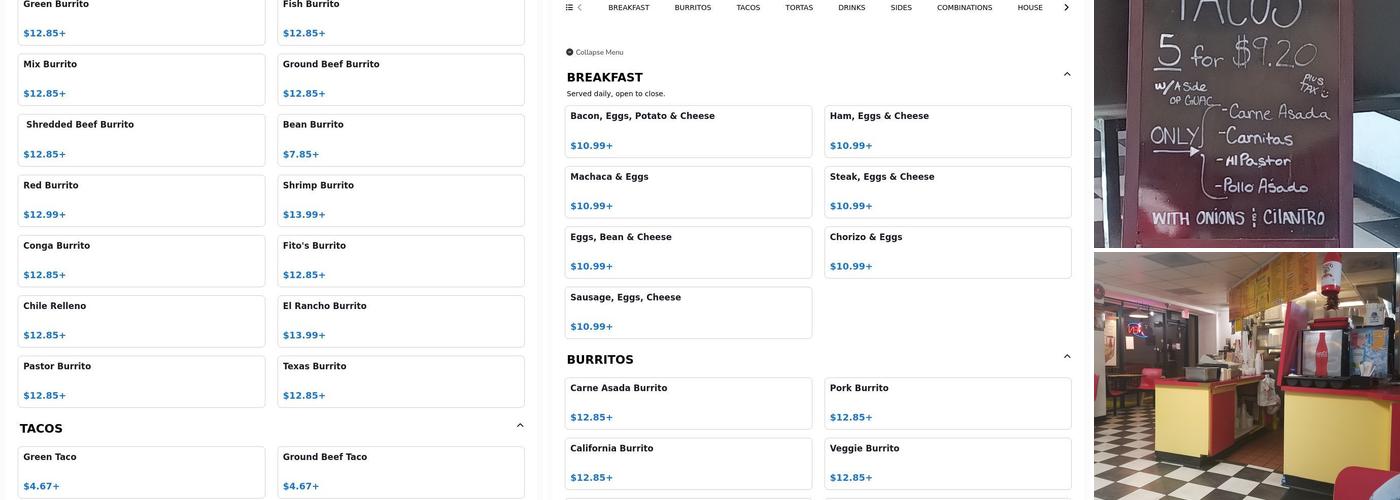Select Mix Burrito item
Screen dimensions: 1400x500
[141, 79]
